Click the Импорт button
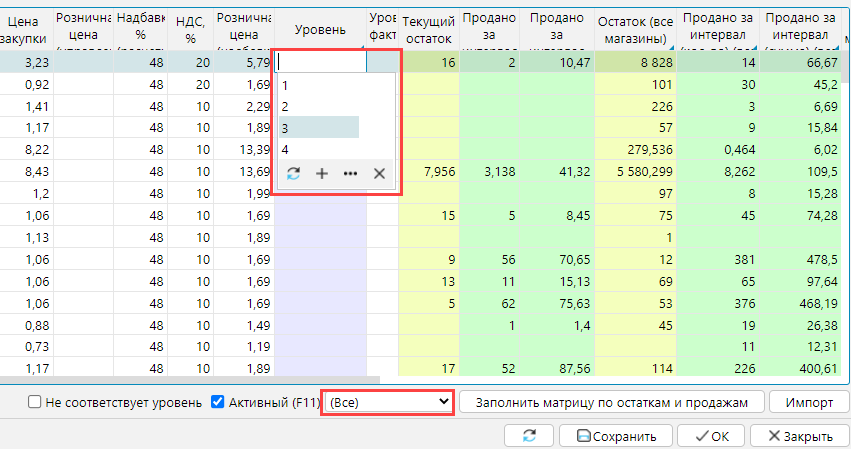Screen dimensions: 851x449 pos(809,402)
